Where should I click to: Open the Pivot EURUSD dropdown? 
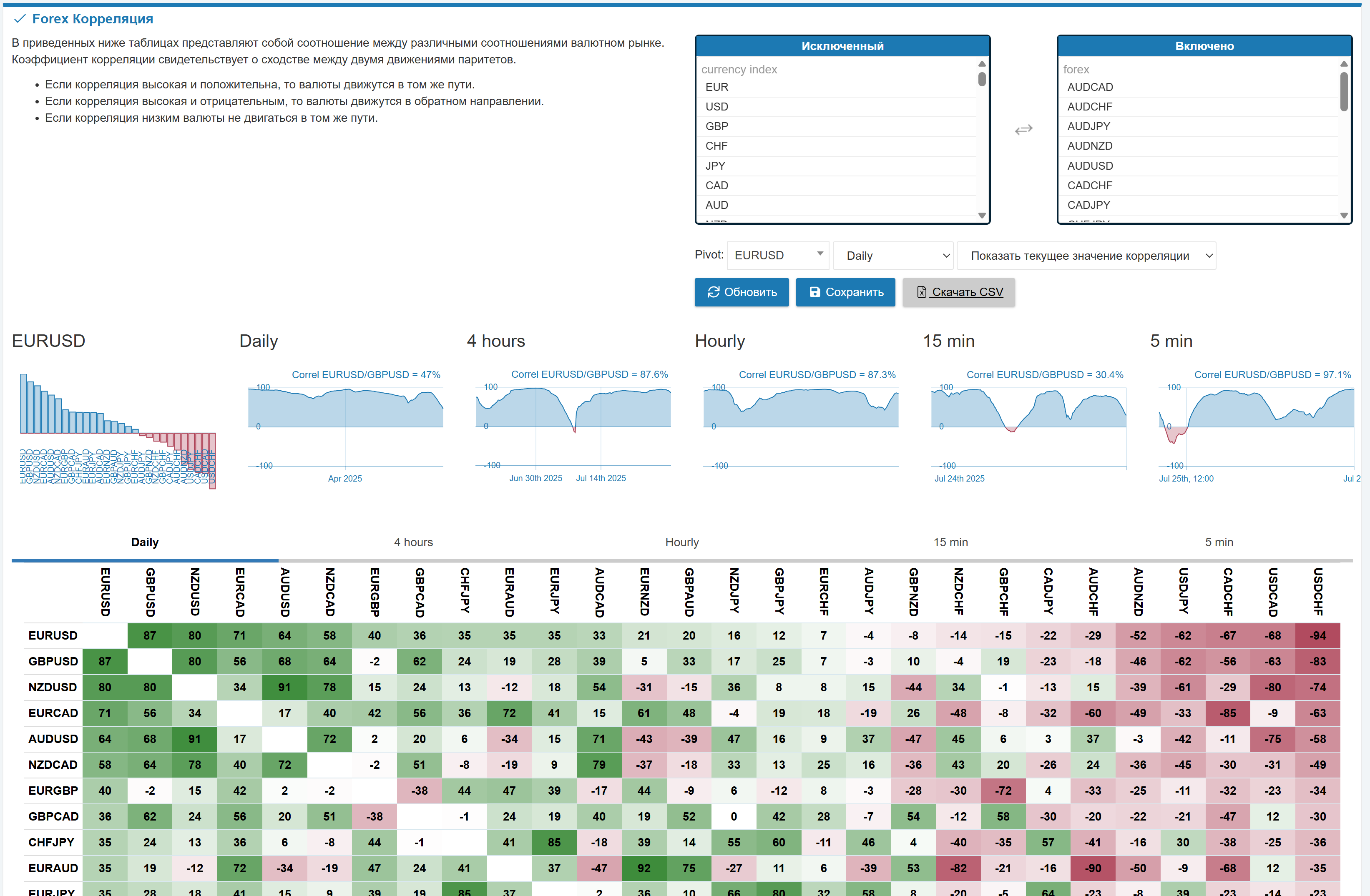coord(778,255)
